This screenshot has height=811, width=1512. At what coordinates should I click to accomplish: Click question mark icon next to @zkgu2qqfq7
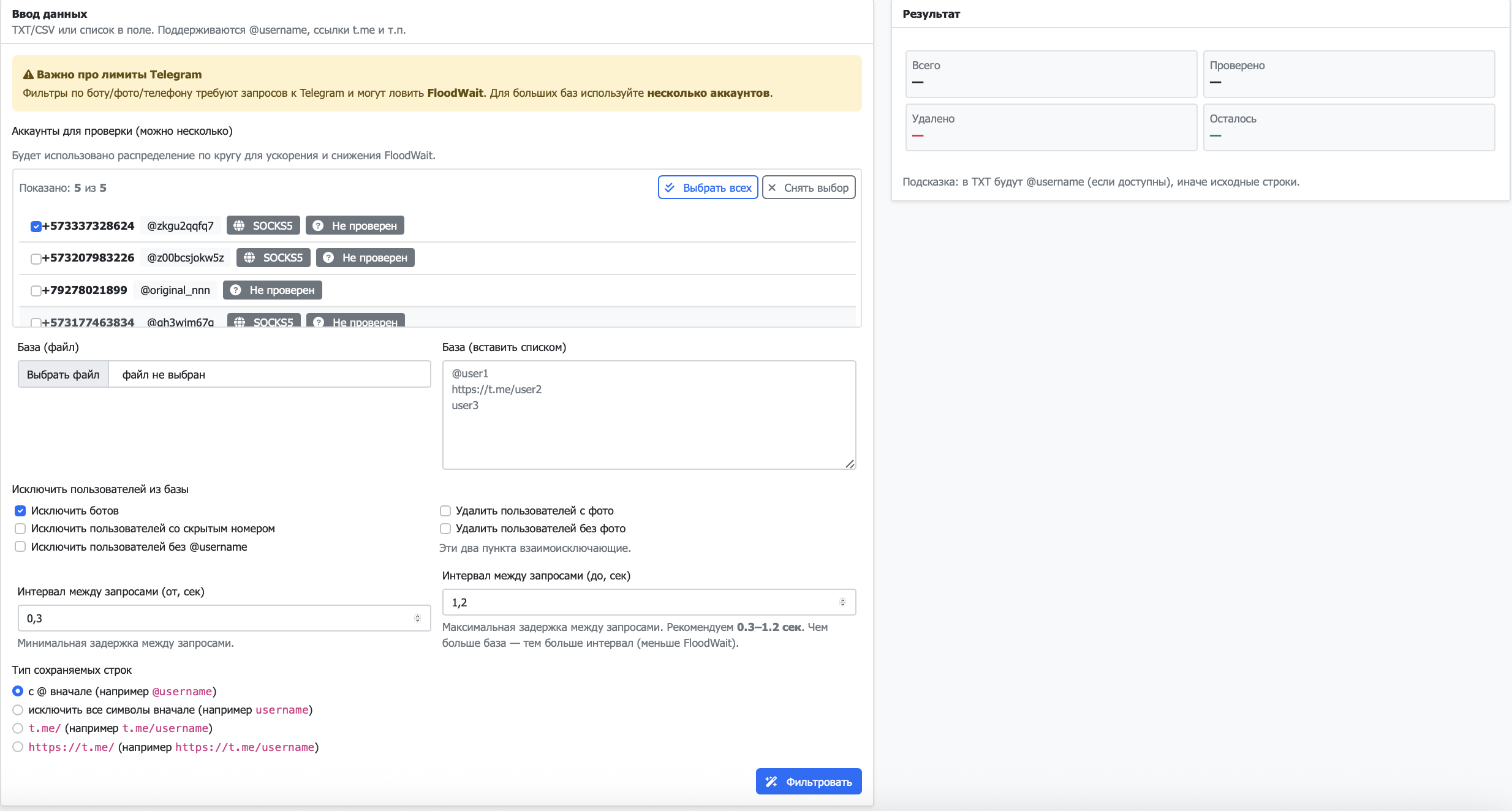coord(318,225)
